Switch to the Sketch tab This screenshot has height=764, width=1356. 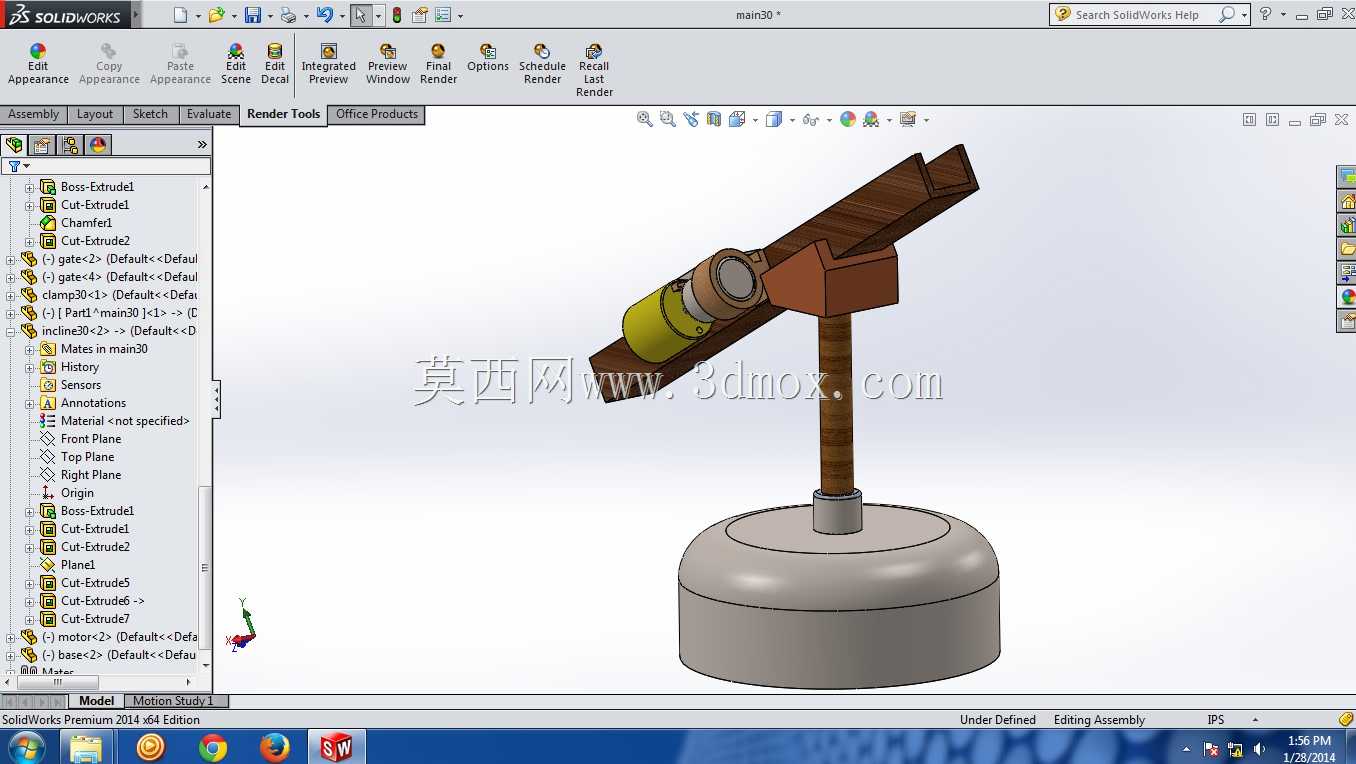click(x=151, y=115)
